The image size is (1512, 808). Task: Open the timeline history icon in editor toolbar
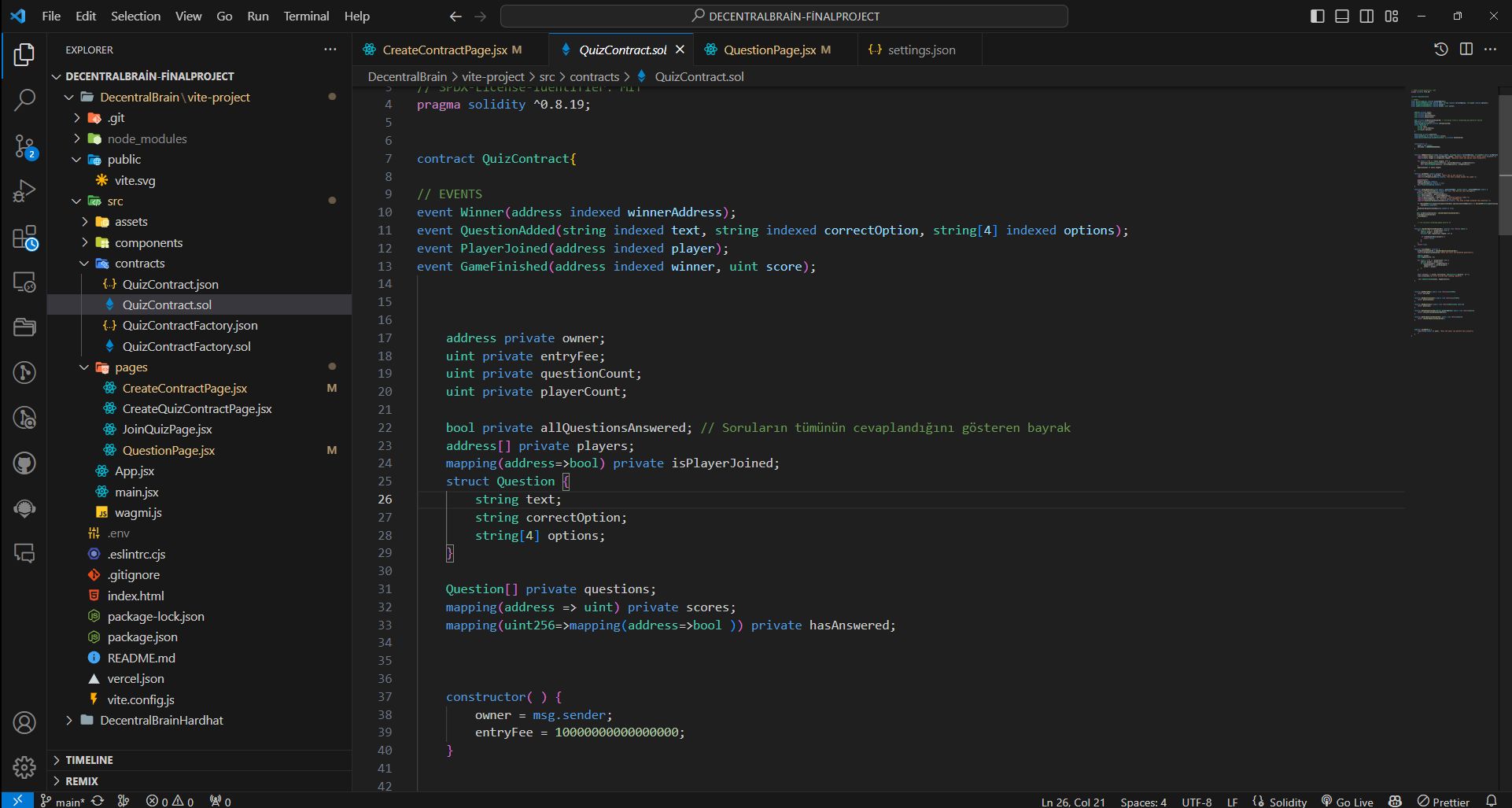[1440, 49]
